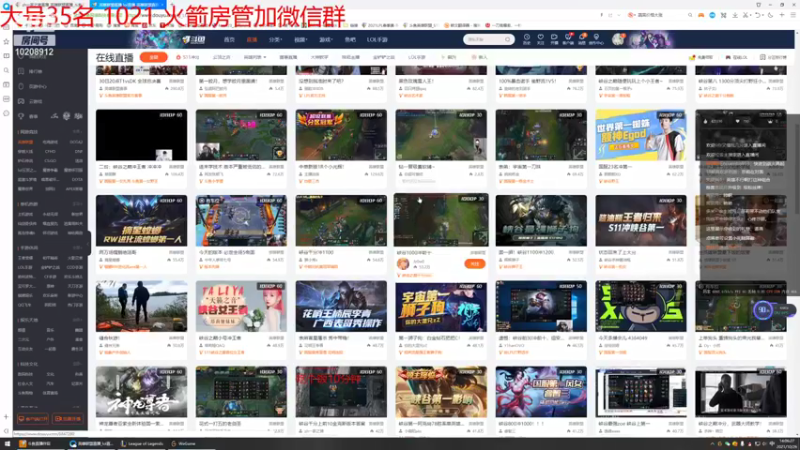Click the 开播 start-streaming icon
800x450 pixels.
click(554, 39)
